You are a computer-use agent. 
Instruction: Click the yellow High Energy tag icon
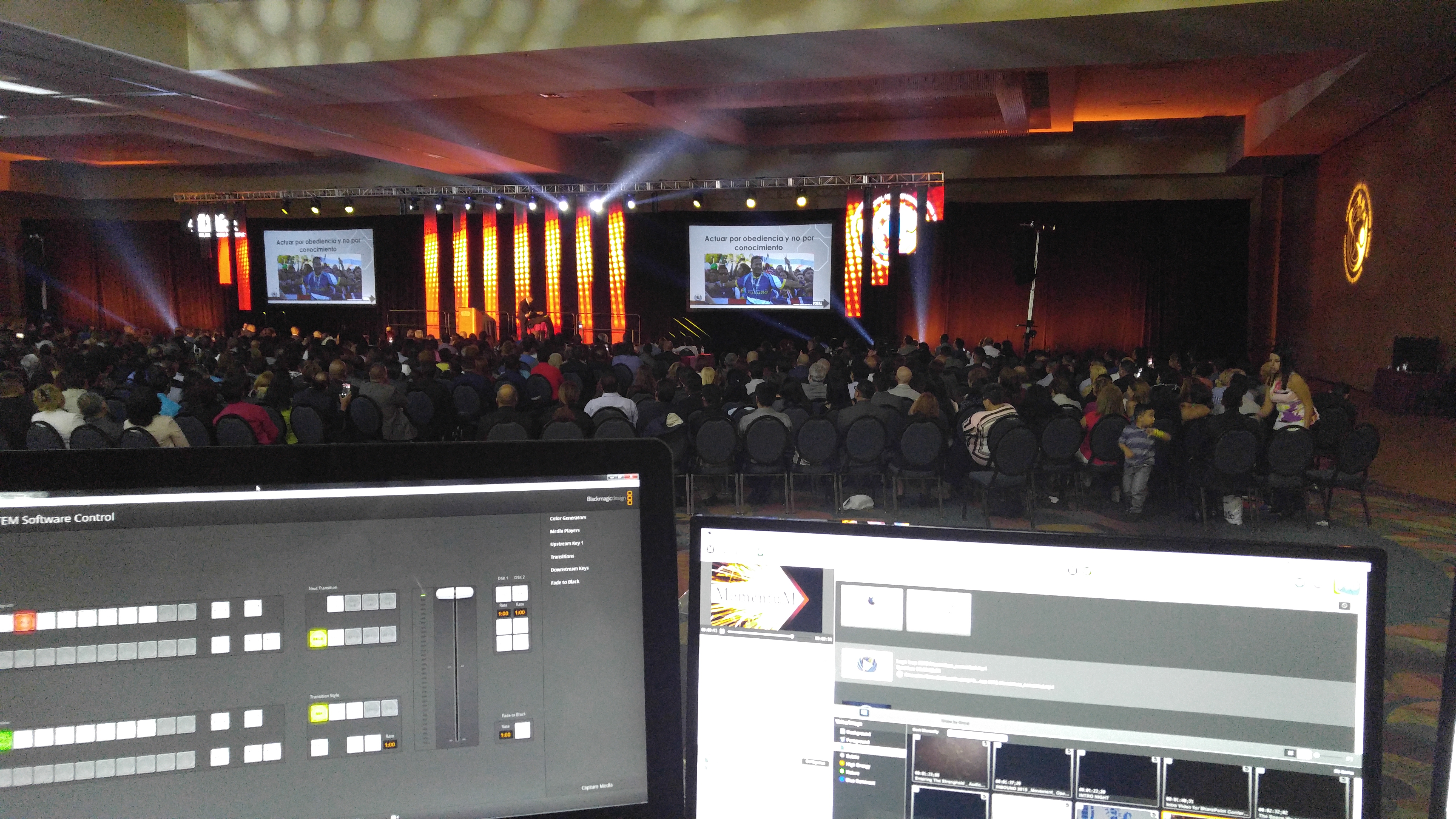point(842,764)
